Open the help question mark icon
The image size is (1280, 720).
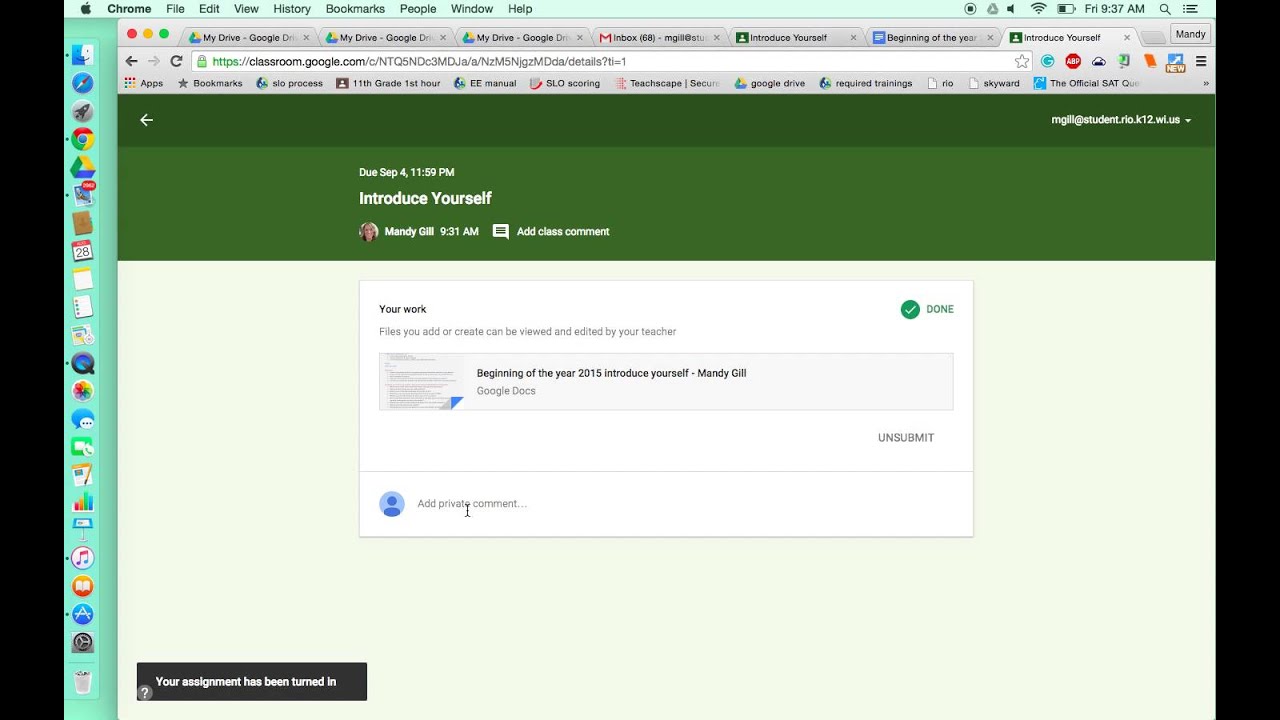coord(145,693)
